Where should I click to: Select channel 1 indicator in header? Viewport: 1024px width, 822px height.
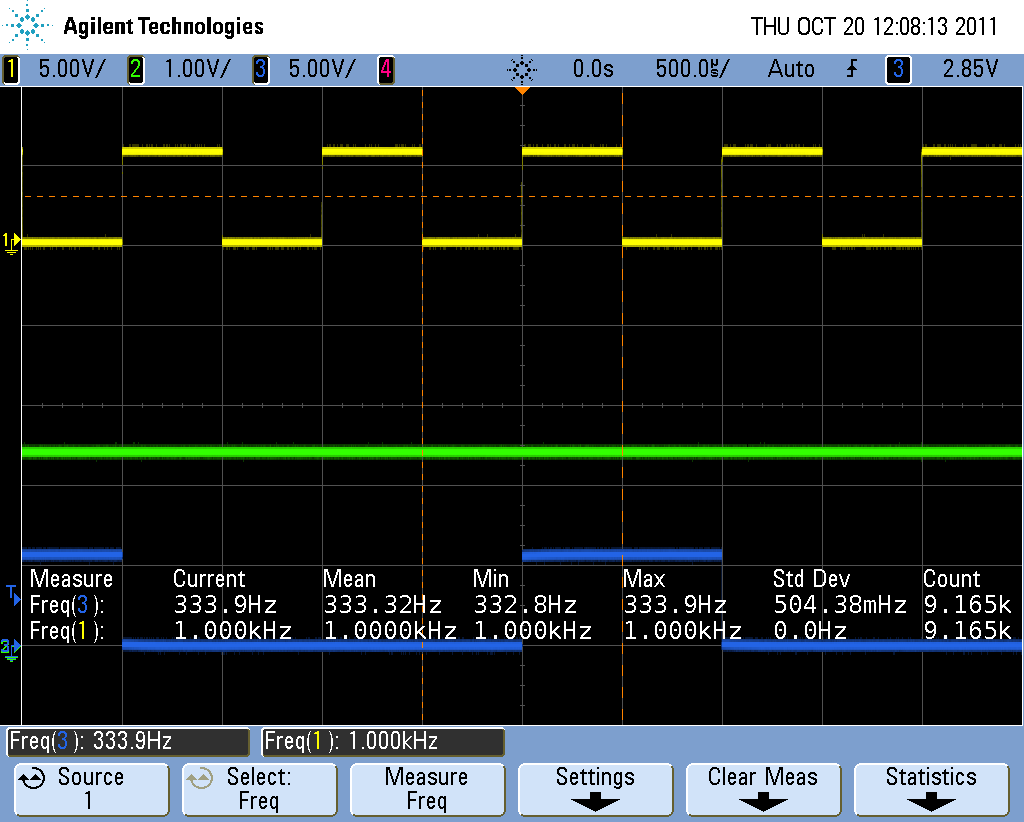pos(11,69)
